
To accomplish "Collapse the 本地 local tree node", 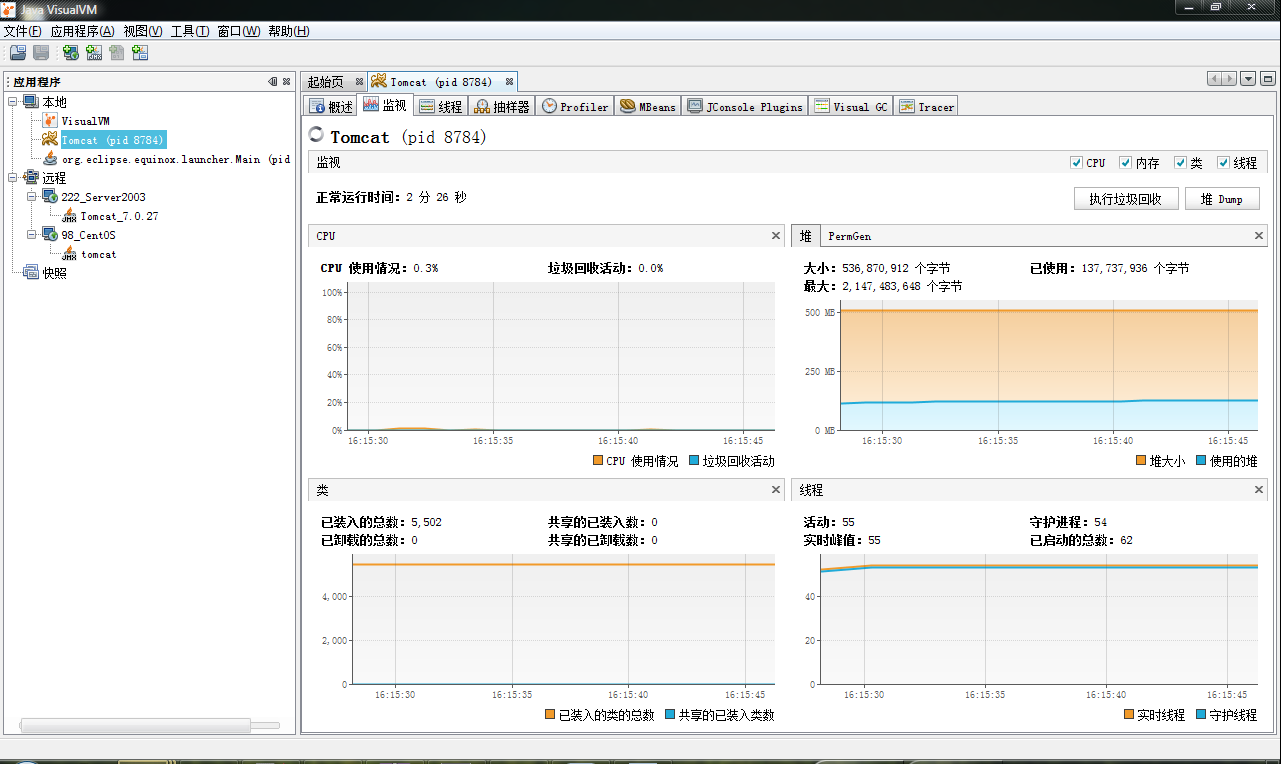I will click(x=13, y=102).
